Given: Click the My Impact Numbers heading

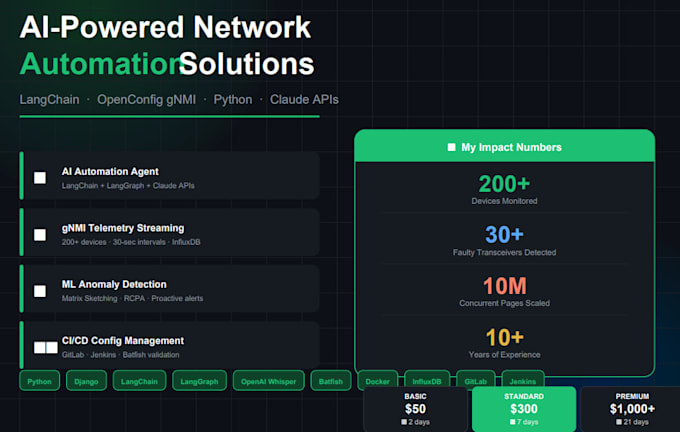Looking at the screenshot, I should point(511,147).
